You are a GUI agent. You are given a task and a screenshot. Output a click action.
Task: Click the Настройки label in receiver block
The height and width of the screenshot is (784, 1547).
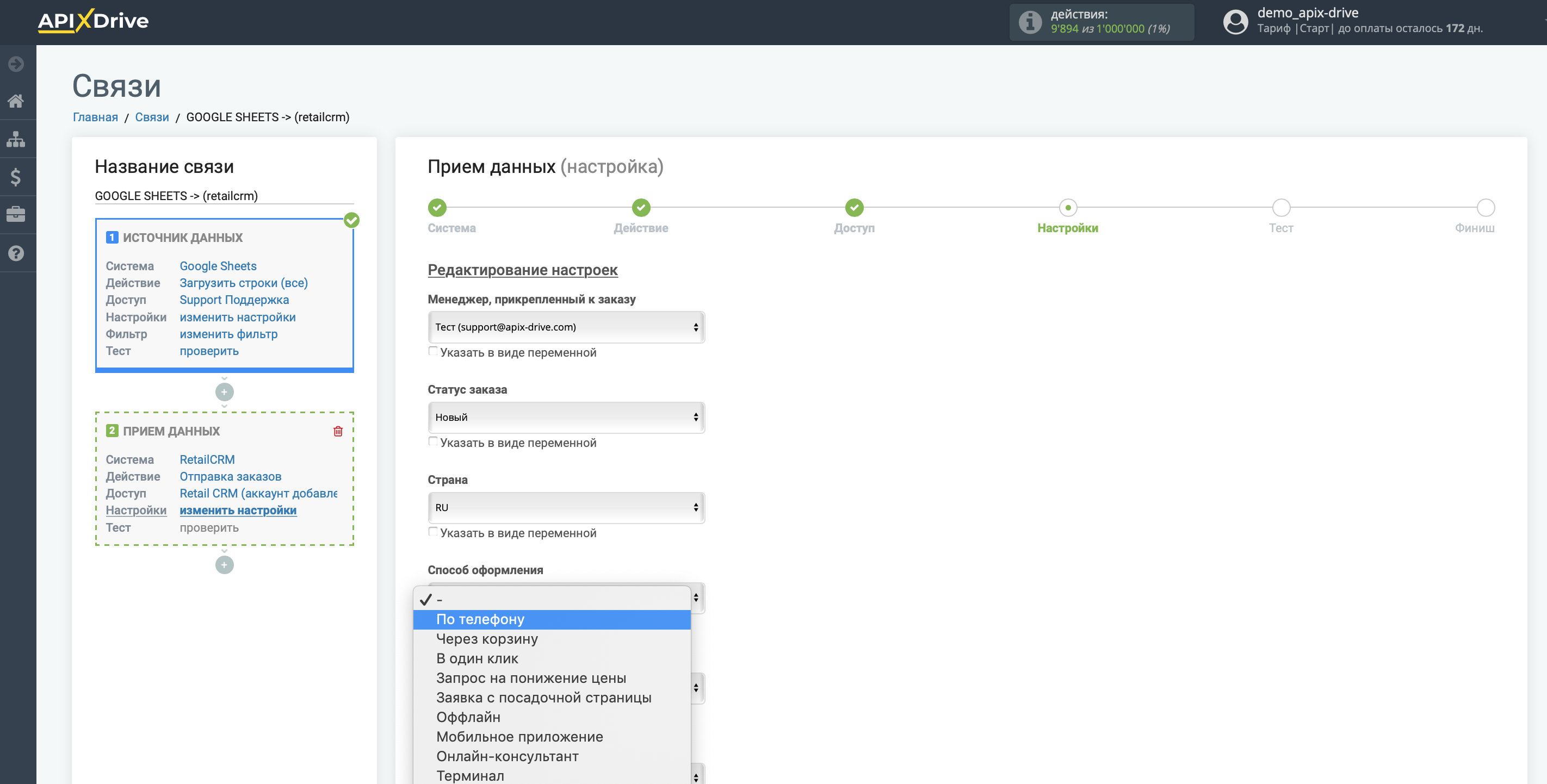coord(136,511)
